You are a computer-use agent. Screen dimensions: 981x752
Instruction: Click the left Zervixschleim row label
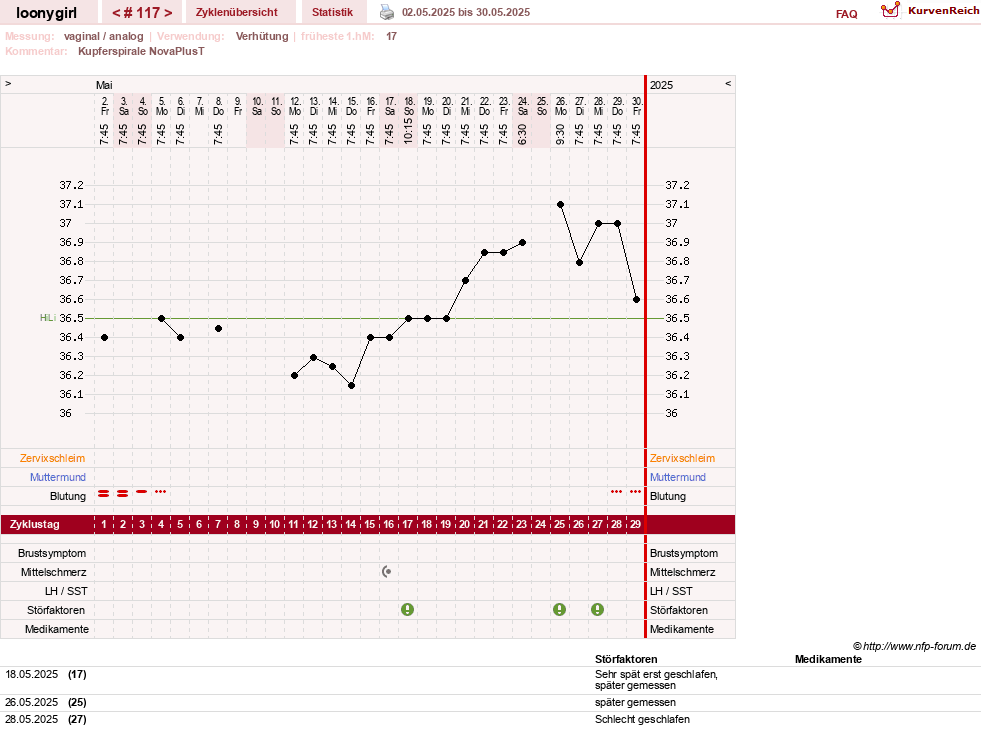coord(52,458)
